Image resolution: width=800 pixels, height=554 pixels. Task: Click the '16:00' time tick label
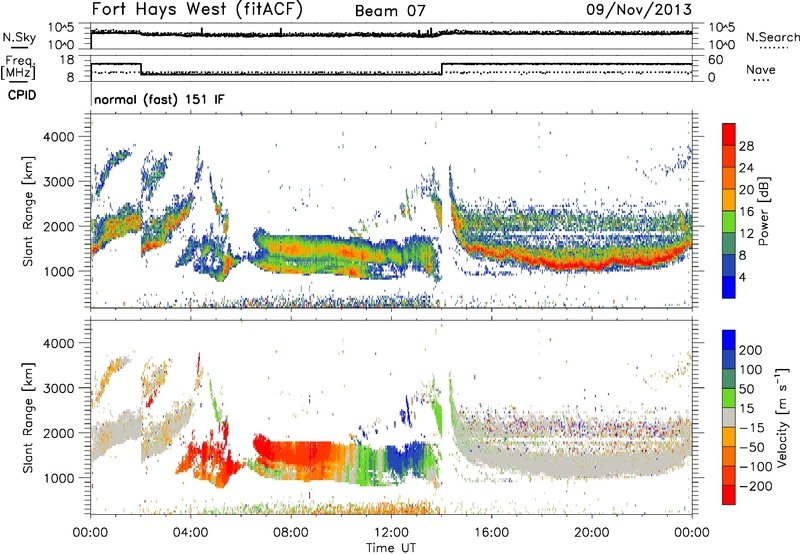click(x=491, y=533)
